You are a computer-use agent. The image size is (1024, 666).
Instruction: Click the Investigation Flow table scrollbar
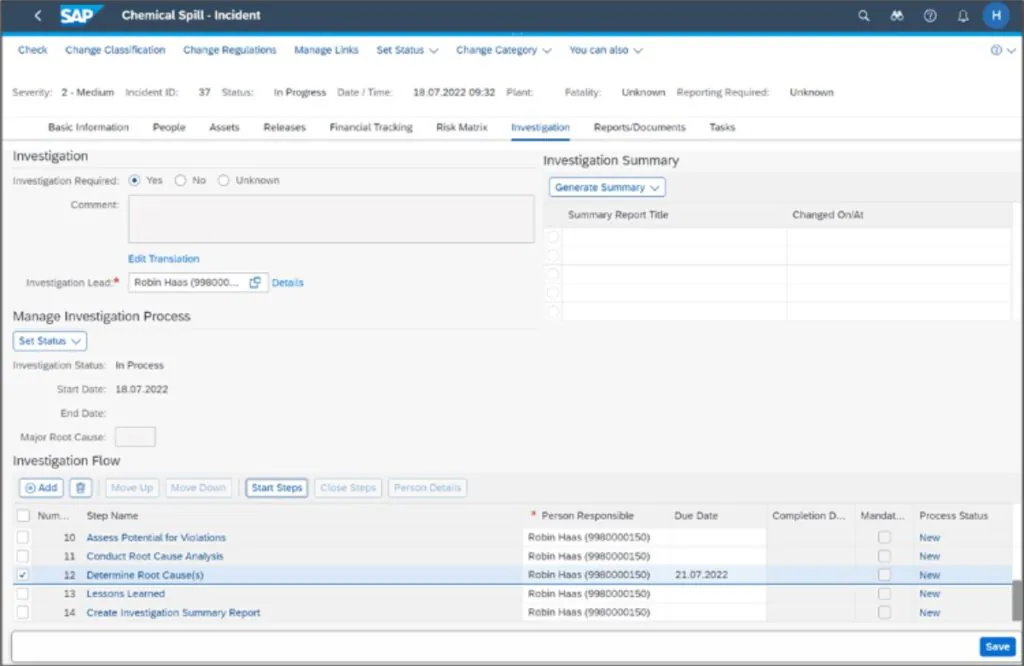click(1017, 599)
